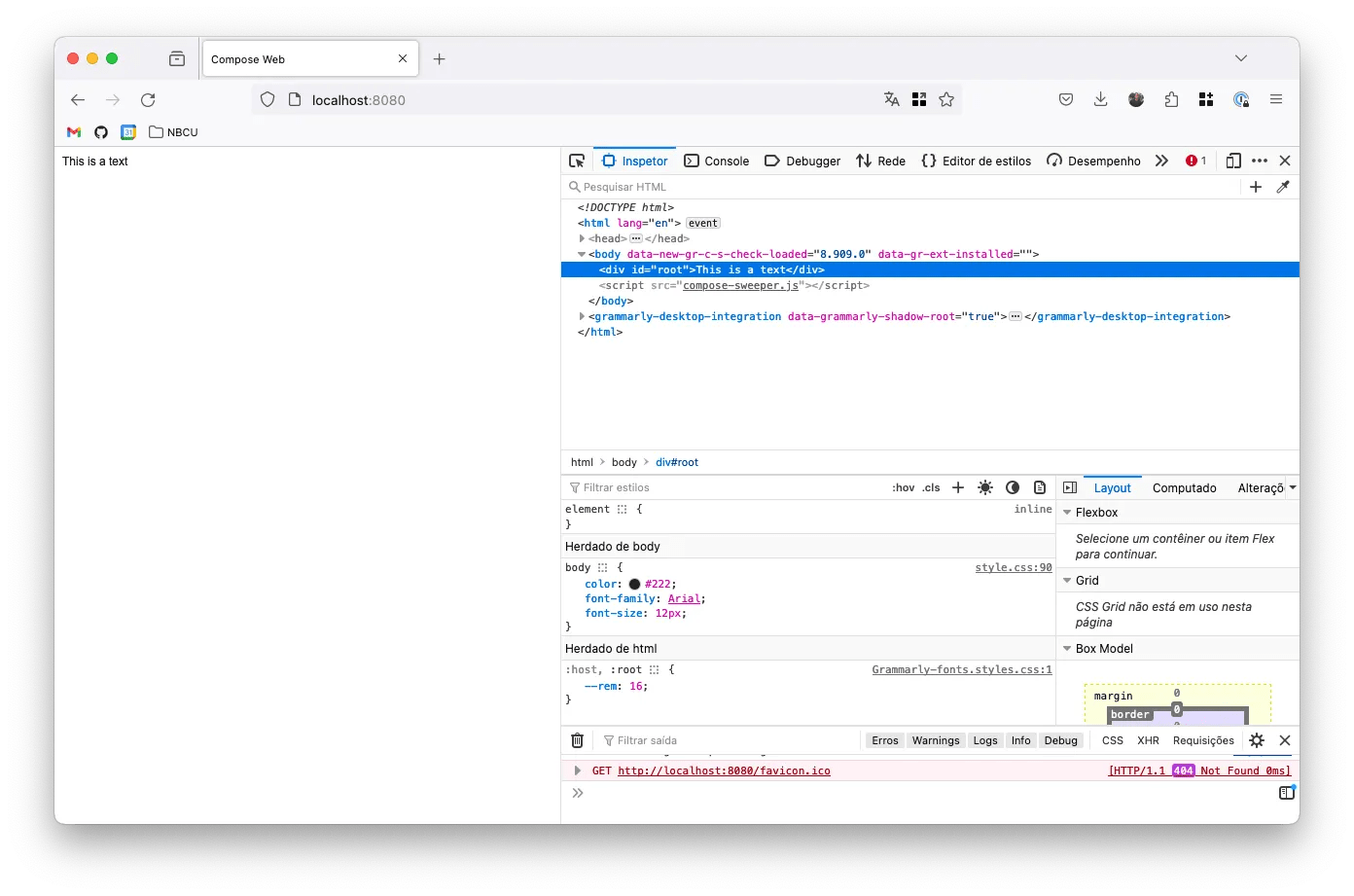Pick color from page eyedropper icon

click(x=1283, y=187)
